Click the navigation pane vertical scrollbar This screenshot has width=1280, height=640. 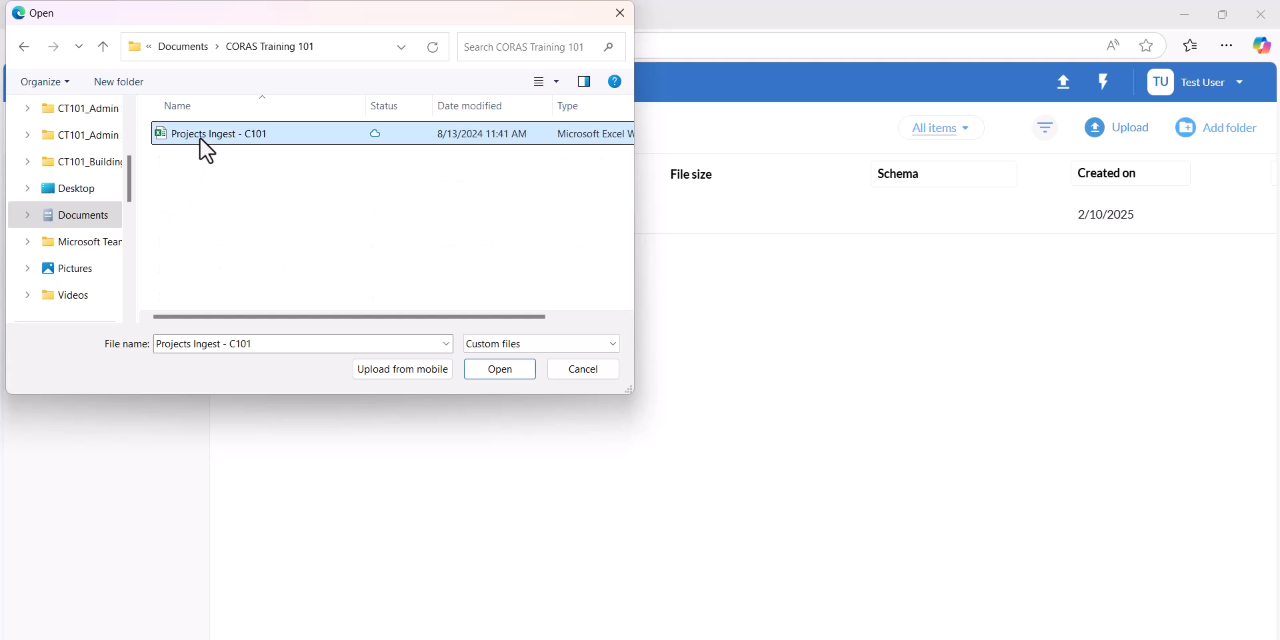(x=129, y=179)
